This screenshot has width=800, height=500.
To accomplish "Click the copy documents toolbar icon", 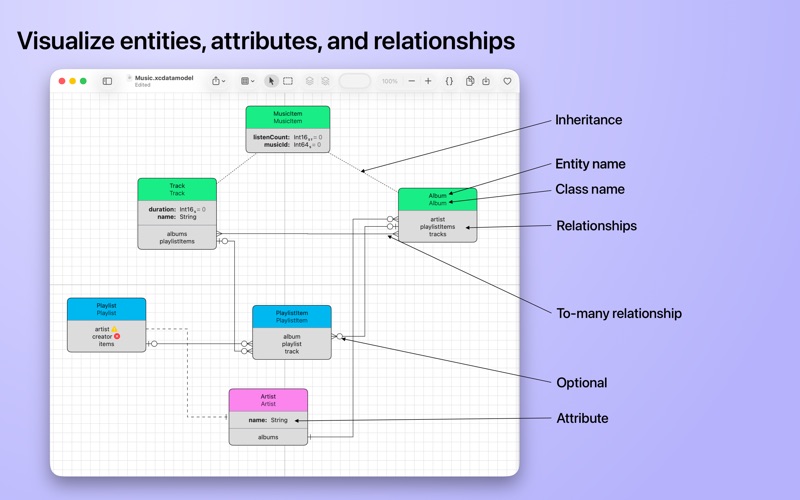I will pyautogui.click(x=470, y=81).
